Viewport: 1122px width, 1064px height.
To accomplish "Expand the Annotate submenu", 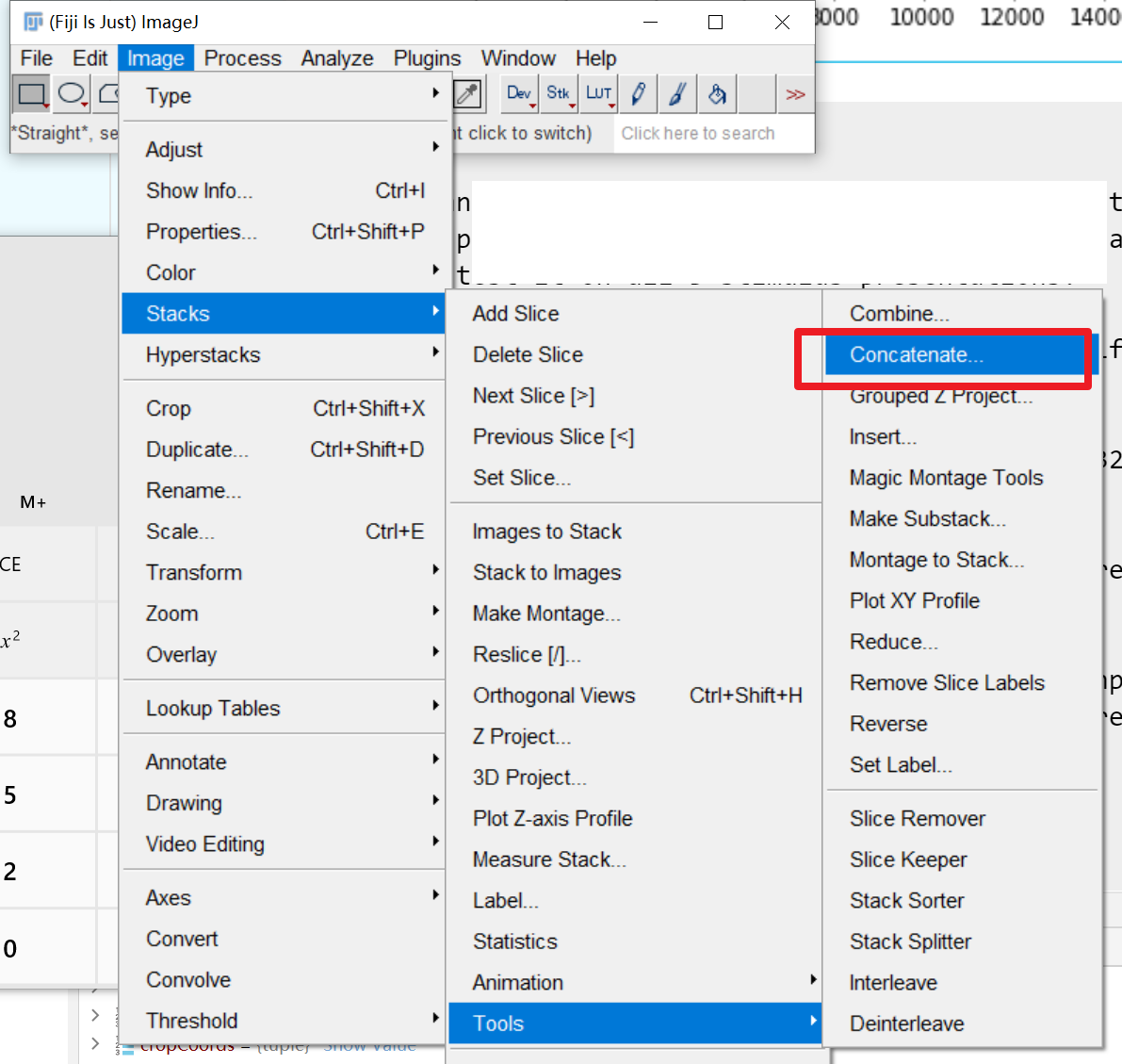I will coord(285,761).
